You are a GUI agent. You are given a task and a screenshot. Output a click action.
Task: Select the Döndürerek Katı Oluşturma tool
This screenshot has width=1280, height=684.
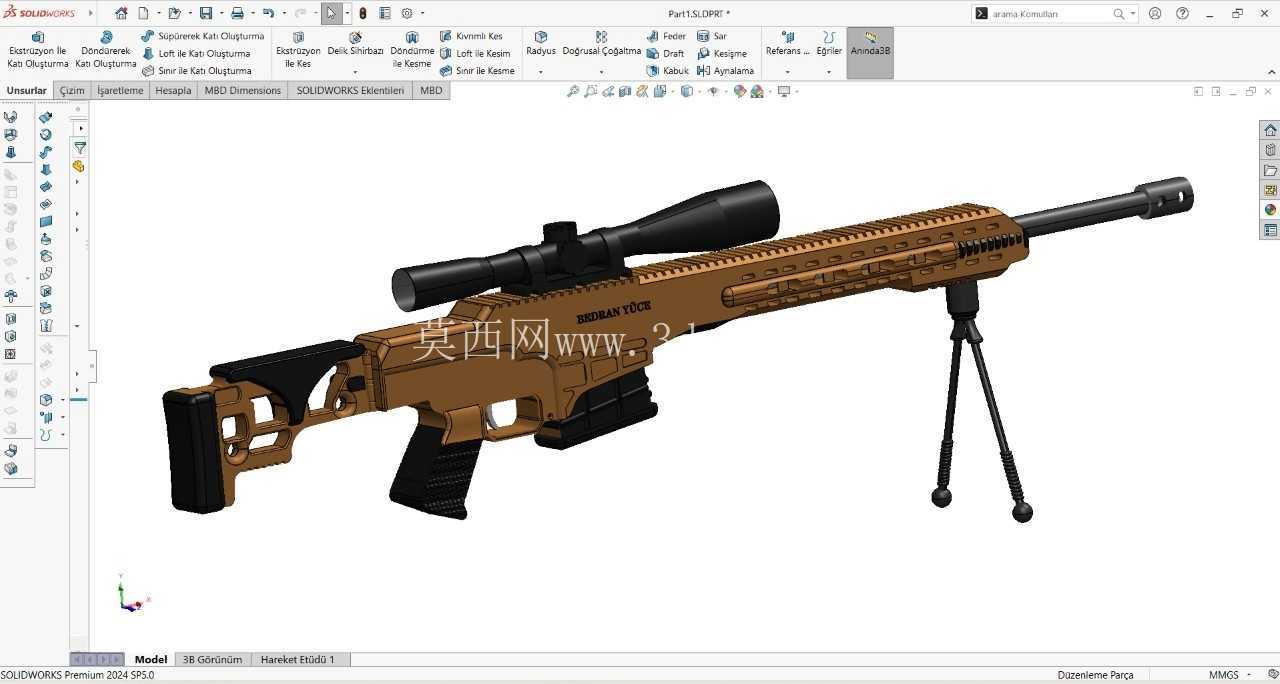click(106, 50)
